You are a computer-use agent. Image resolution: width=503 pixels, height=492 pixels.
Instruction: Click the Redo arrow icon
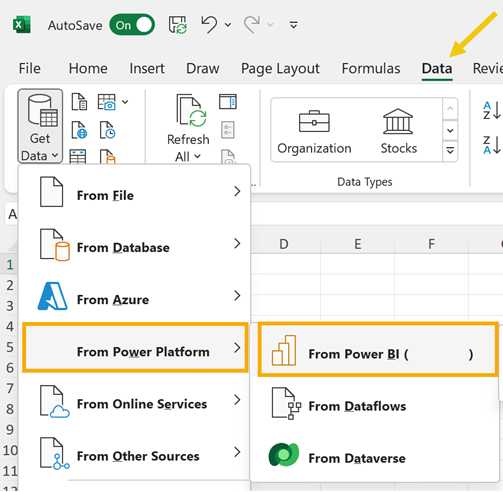click(x=252, y=25)
